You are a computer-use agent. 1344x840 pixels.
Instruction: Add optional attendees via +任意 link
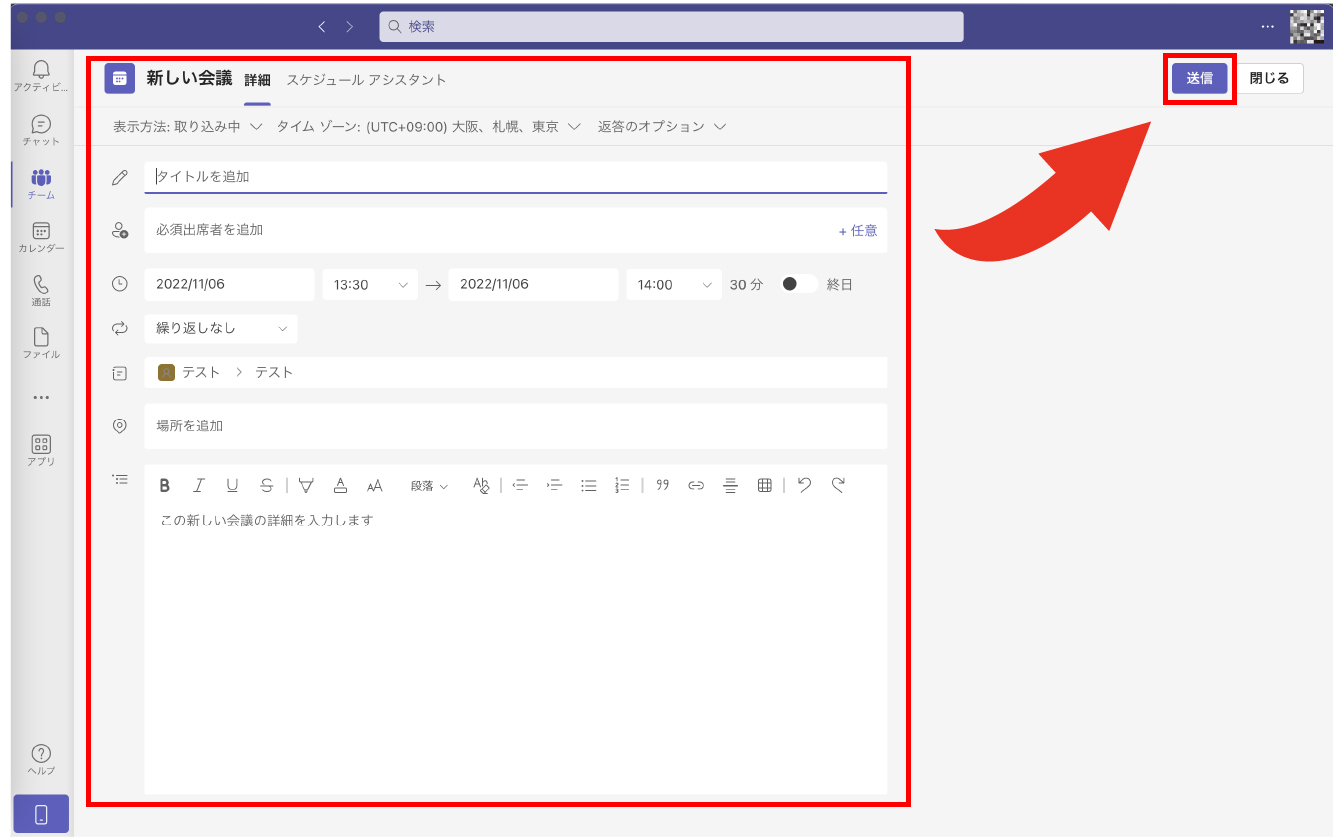[x=857, y=231]
